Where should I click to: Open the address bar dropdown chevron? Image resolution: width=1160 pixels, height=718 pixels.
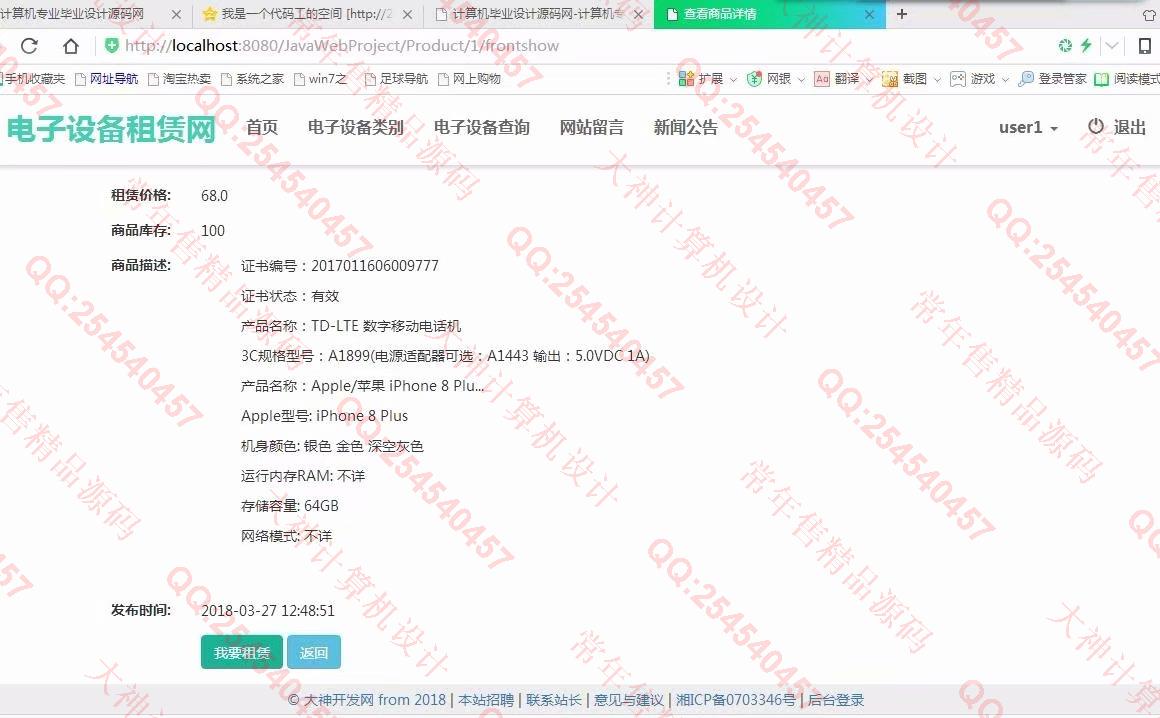pyautogui.click(x=1111, y=46)
